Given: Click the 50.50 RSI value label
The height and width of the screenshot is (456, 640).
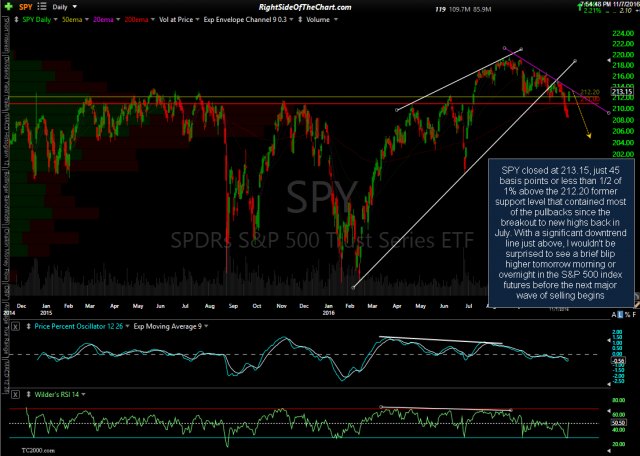Looking at the screenshot, I should click(617, 423).
